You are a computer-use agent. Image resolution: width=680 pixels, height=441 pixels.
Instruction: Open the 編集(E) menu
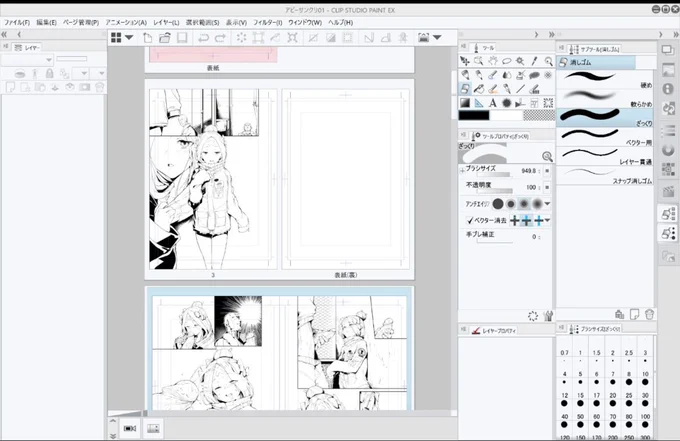pos(46,22)
